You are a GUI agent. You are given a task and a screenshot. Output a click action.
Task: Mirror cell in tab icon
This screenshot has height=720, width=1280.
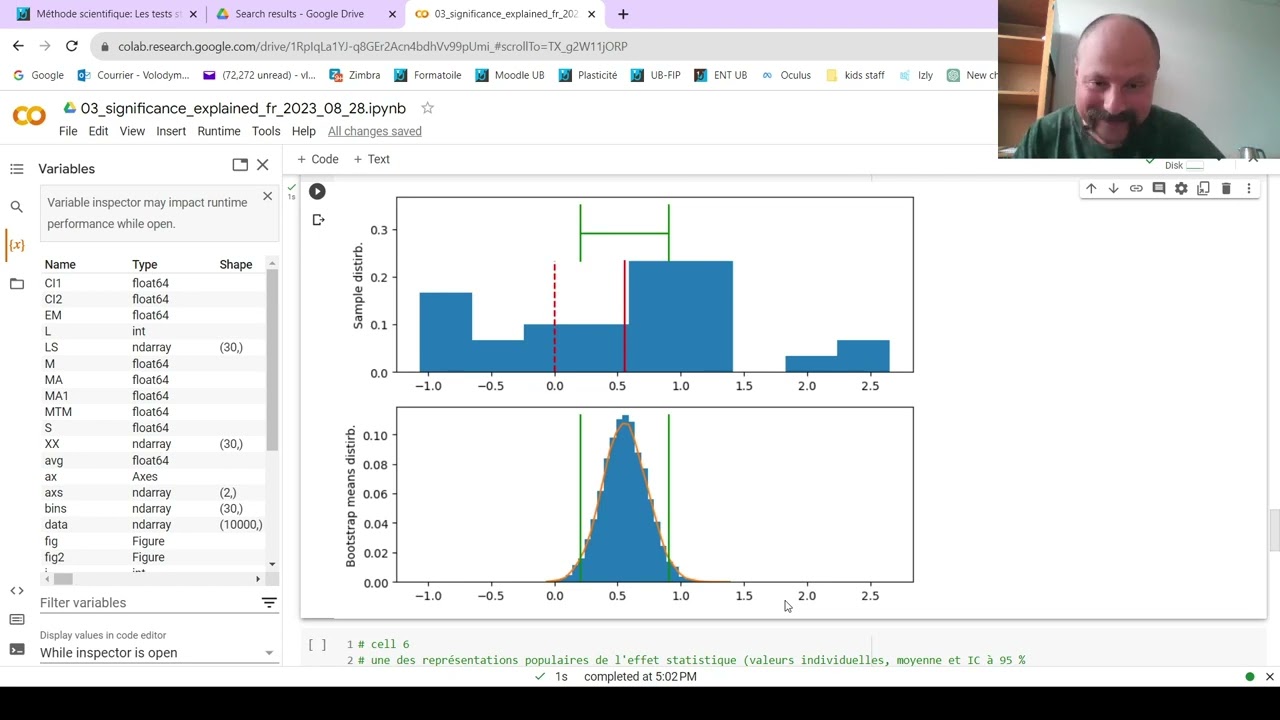point(1203,188)
